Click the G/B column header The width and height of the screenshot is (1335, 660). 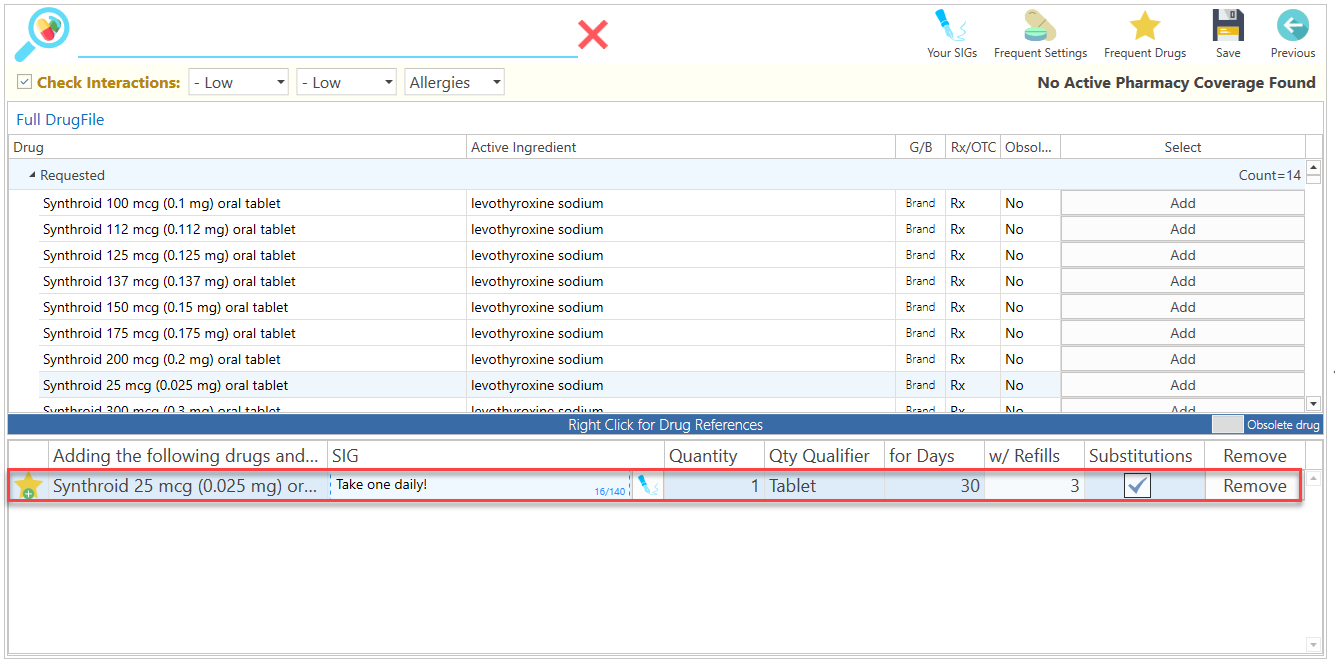920,147
